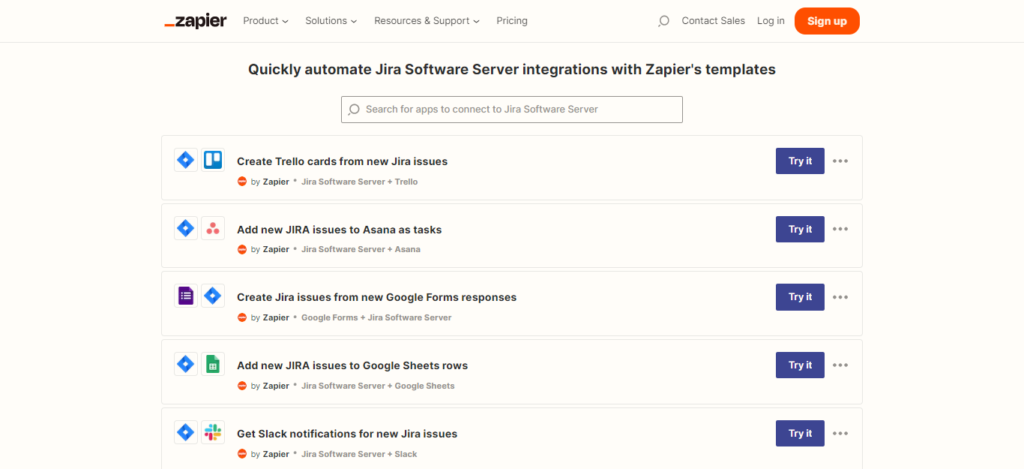Click 'Jira Software Server + Trello' text
The height and width of the screenshot is (469, 1024).
[359, 182]
